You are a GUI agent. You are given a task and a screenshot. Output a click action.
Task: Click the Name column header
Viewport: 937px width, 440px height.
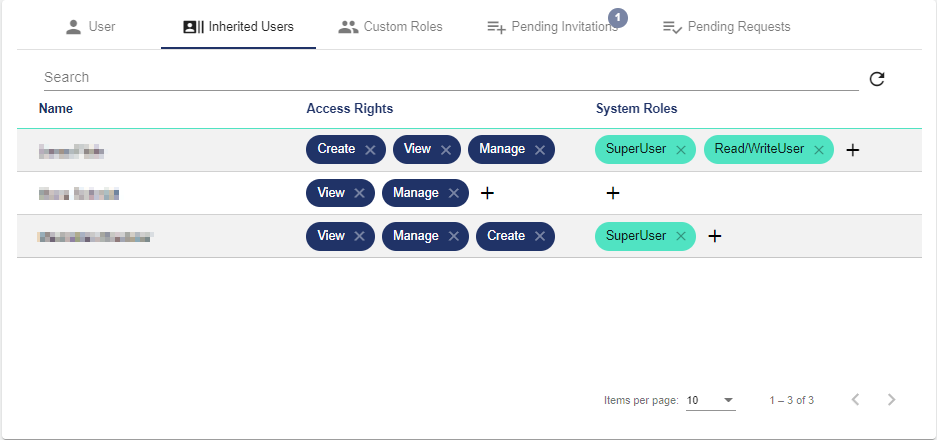(56, 108)
